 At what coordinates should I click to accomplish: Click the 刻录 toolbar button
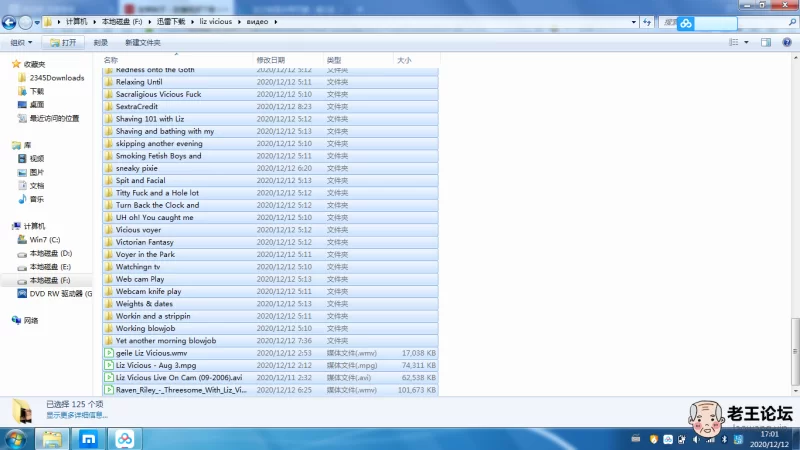click(x=101, y=42)
